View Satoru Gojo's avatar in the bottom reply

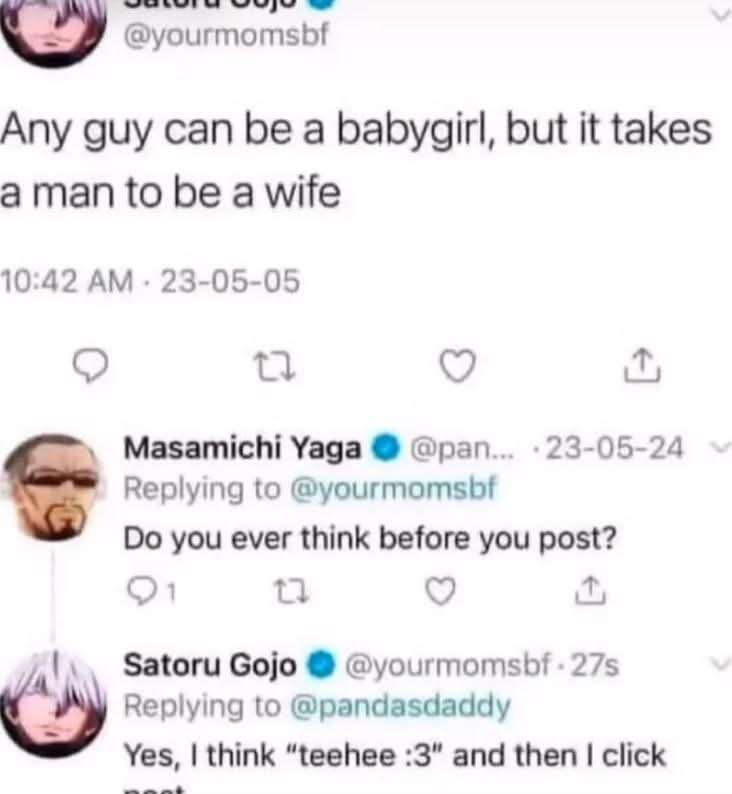tap(53, 704)
